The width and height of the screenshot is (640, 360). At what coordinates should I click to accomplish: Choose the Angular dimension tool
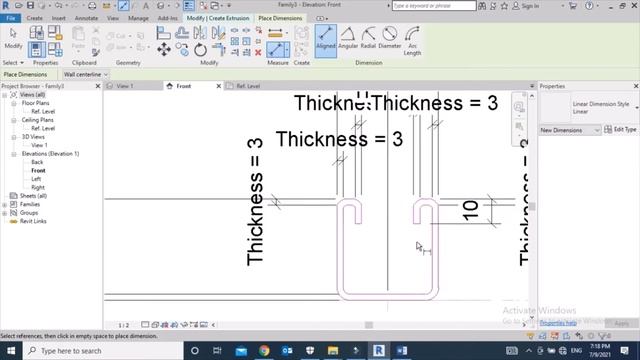(x=348, y=38)
